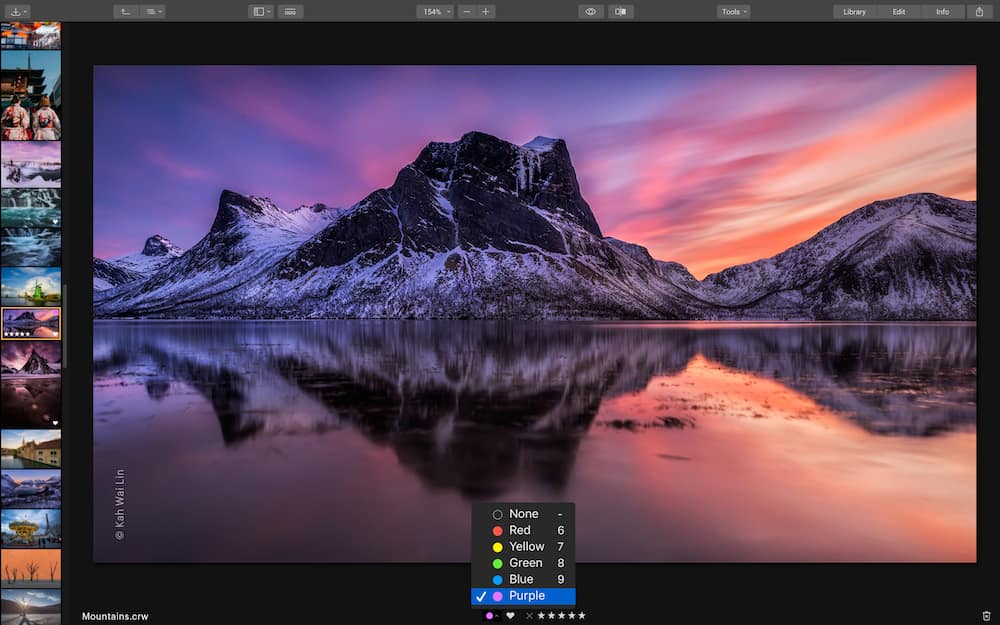Screen dimensions: 1000x625
Task: Click the X reject flag icon
Action: pos(529,616)
